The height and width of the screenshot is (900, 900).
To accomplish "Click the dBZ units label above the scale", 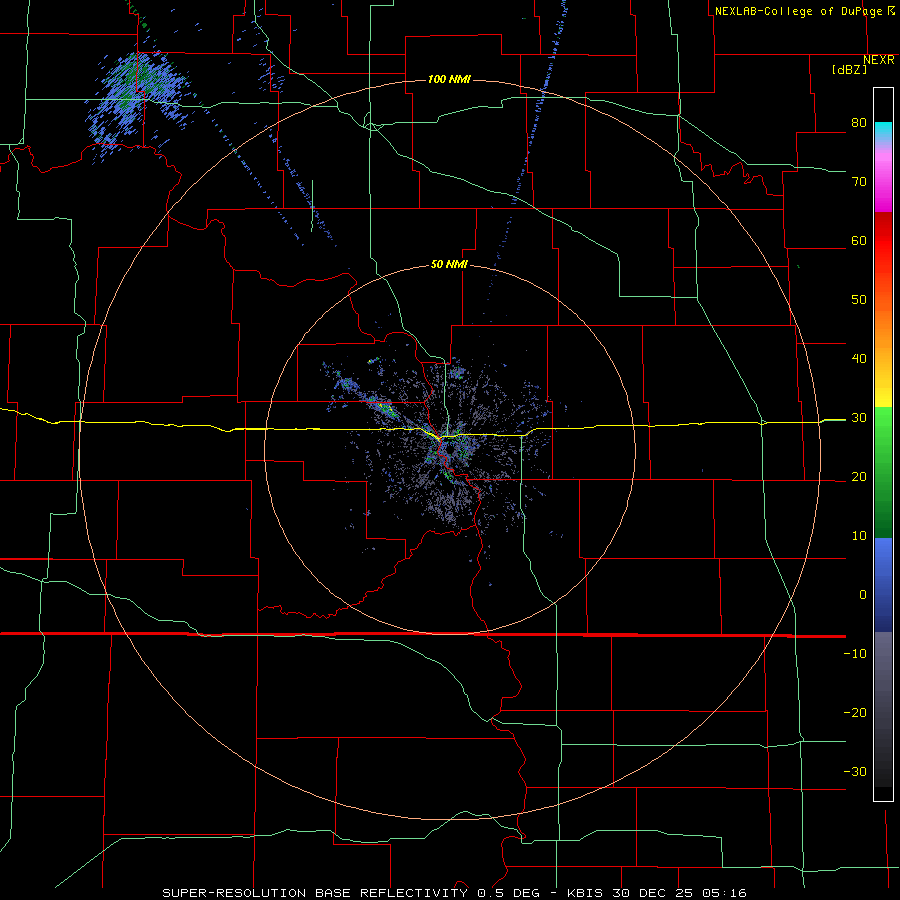I will 849,70.
